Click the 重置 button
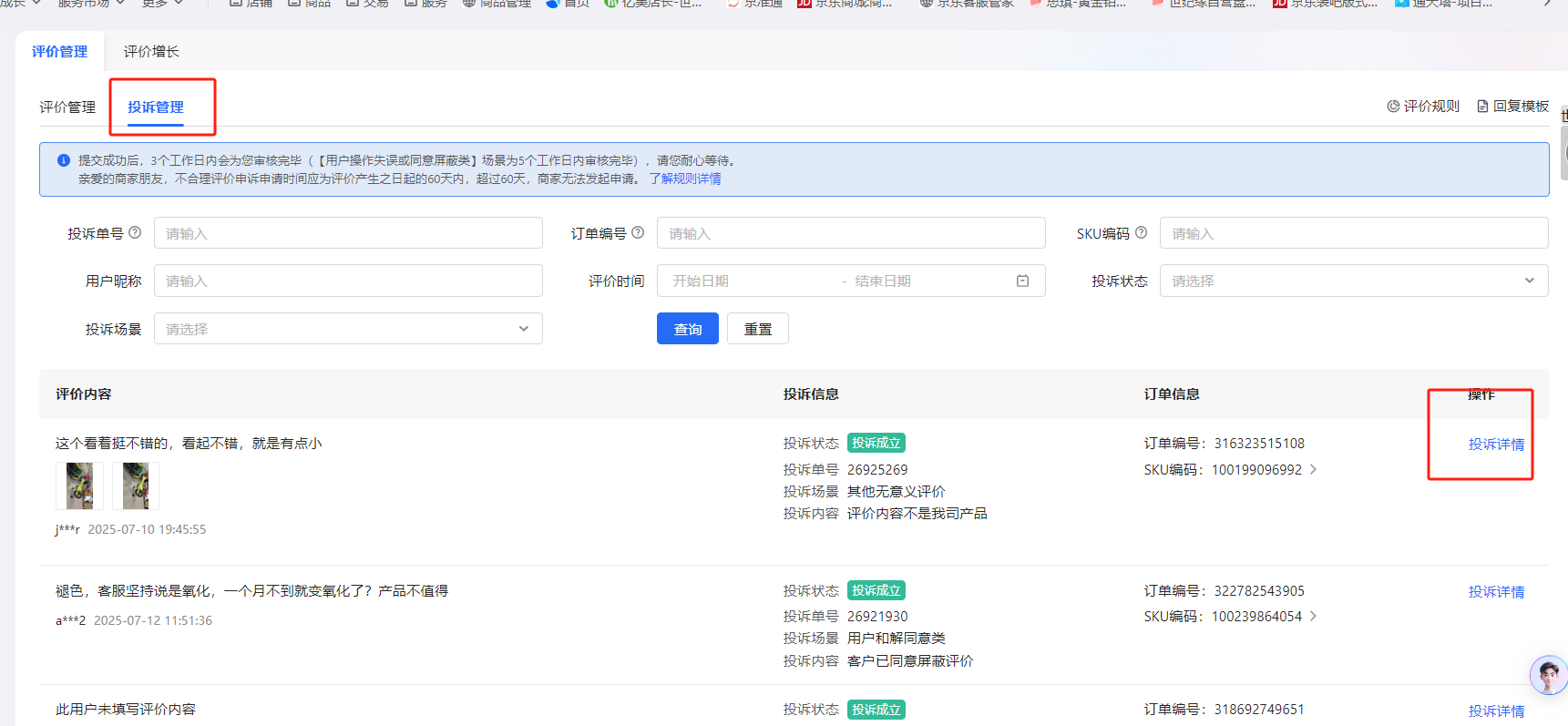Viewport: 1568px width, 726px height. 757,329
